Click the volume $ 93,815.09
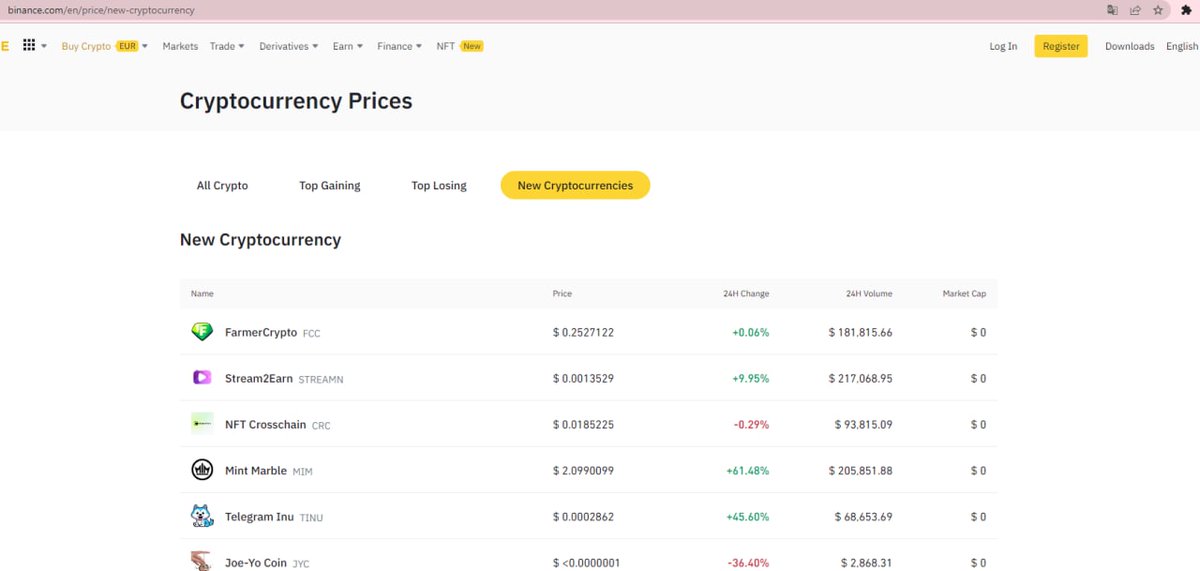The height and width of the screenshot is (571, 1200). [864, 424]
